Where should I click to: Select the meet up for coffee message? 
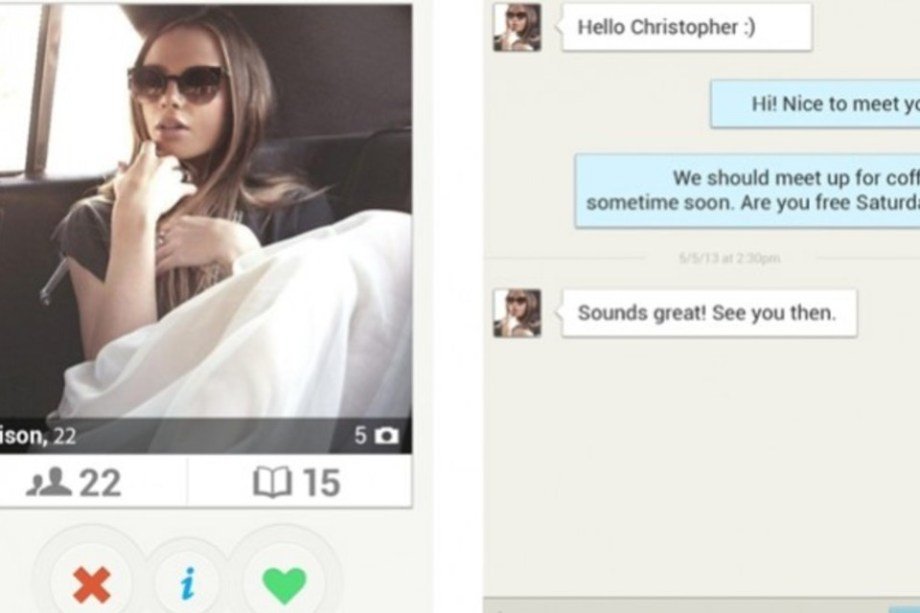click(x=748, y=191)
